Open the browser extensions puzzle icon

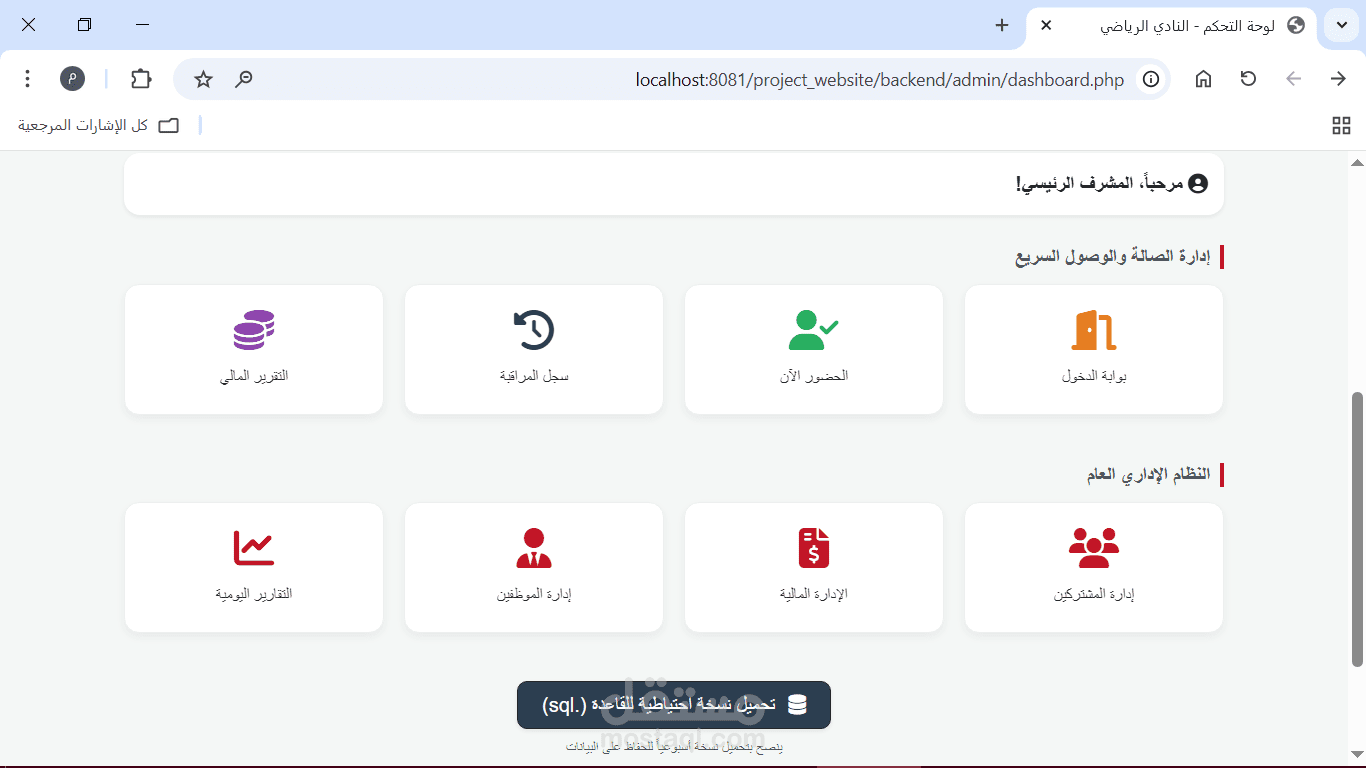click(x=140, y=78)
